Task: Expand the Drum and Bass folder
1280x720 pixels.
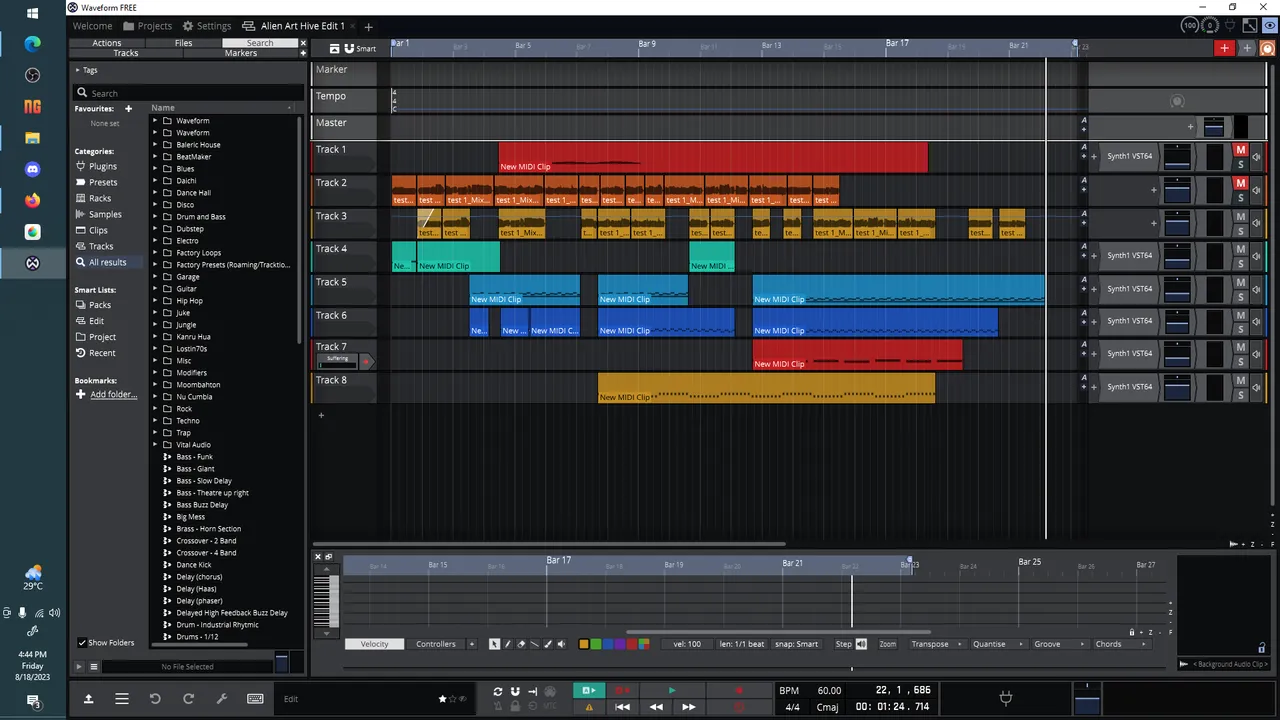Action: pos(155,217)
